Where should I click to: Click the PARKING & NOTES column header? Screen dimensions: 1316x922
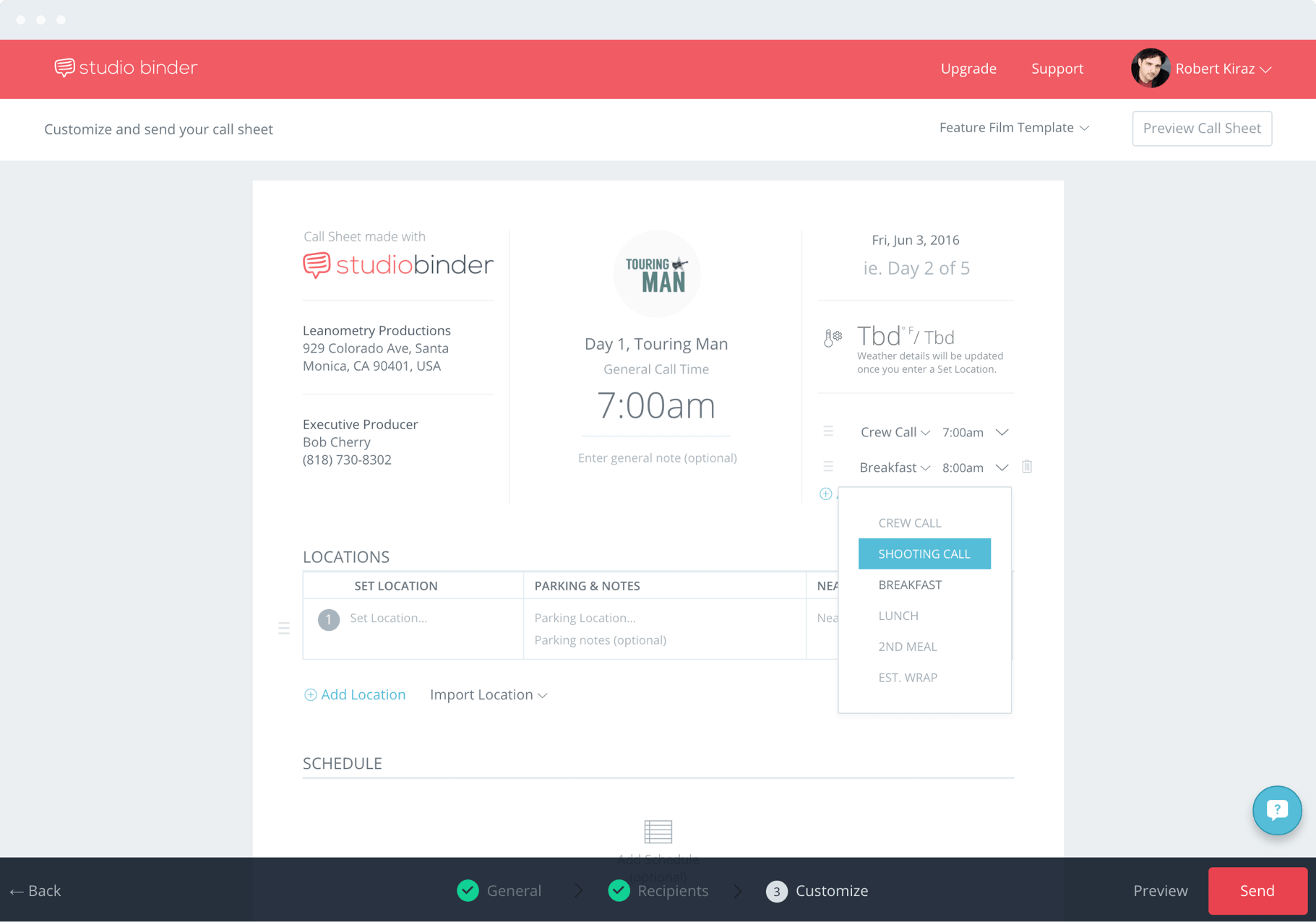coord(587,586)
